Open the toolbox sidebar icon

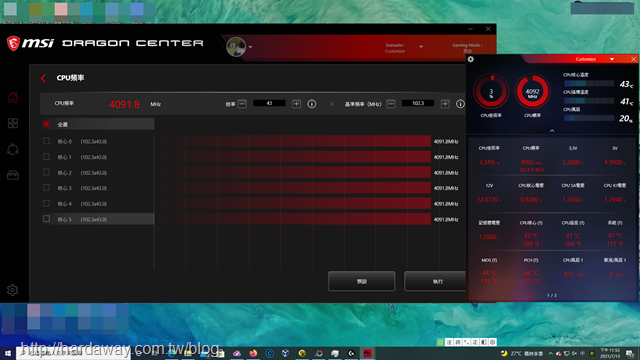(x=13, y=175)
